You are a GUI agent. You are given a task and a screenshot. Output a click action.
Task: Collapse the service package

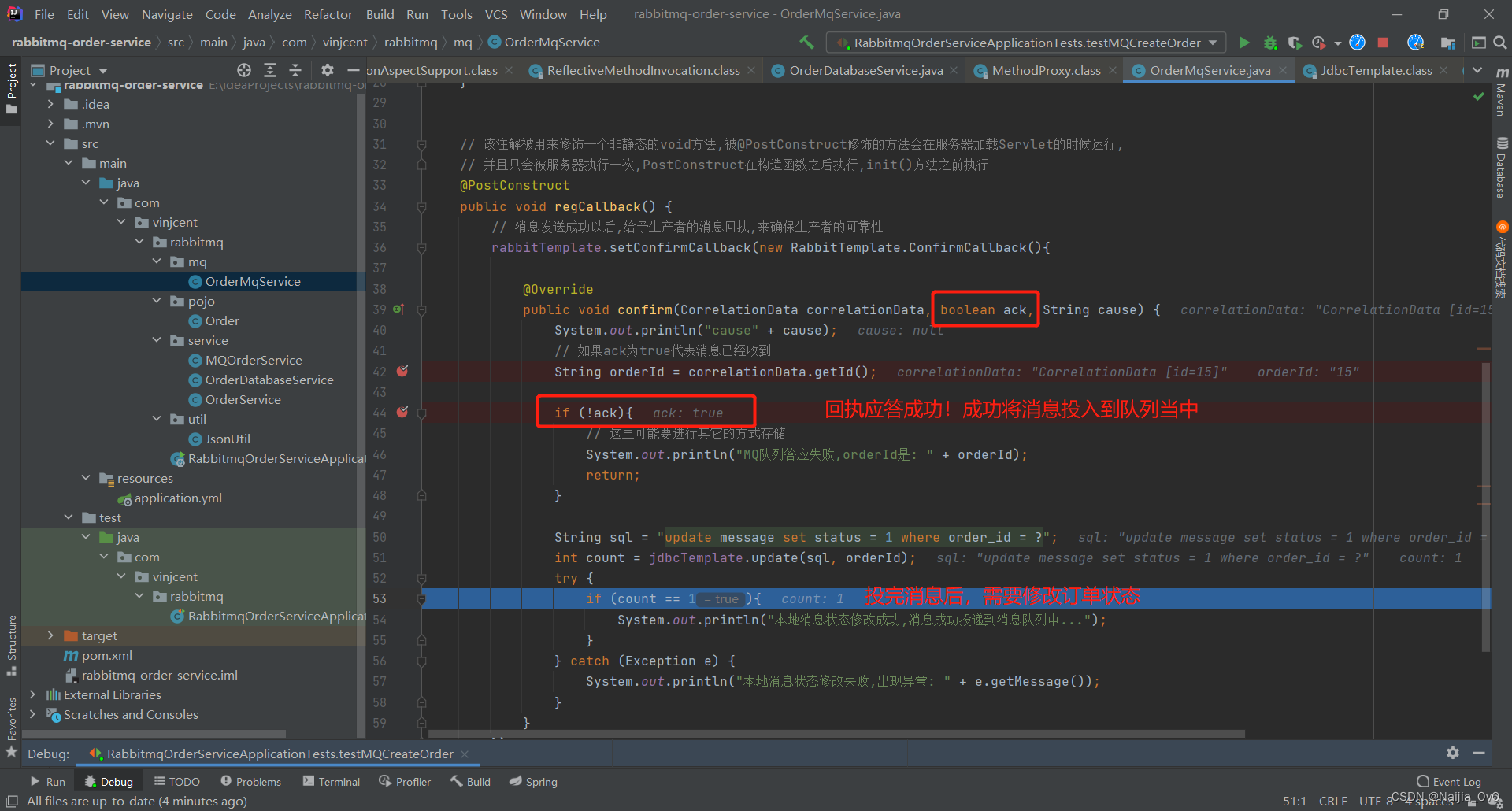[x=157, y=340]
